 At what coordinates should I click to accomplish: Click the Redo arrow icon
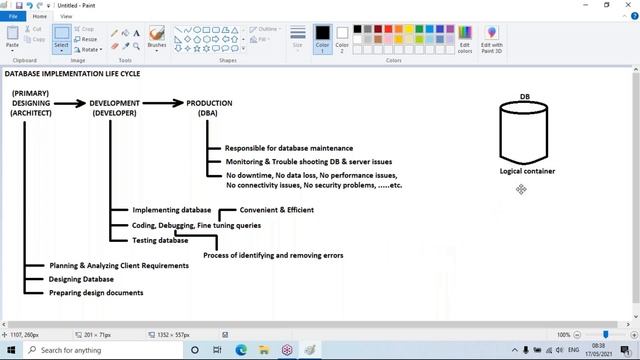click(x=40, y=5)
